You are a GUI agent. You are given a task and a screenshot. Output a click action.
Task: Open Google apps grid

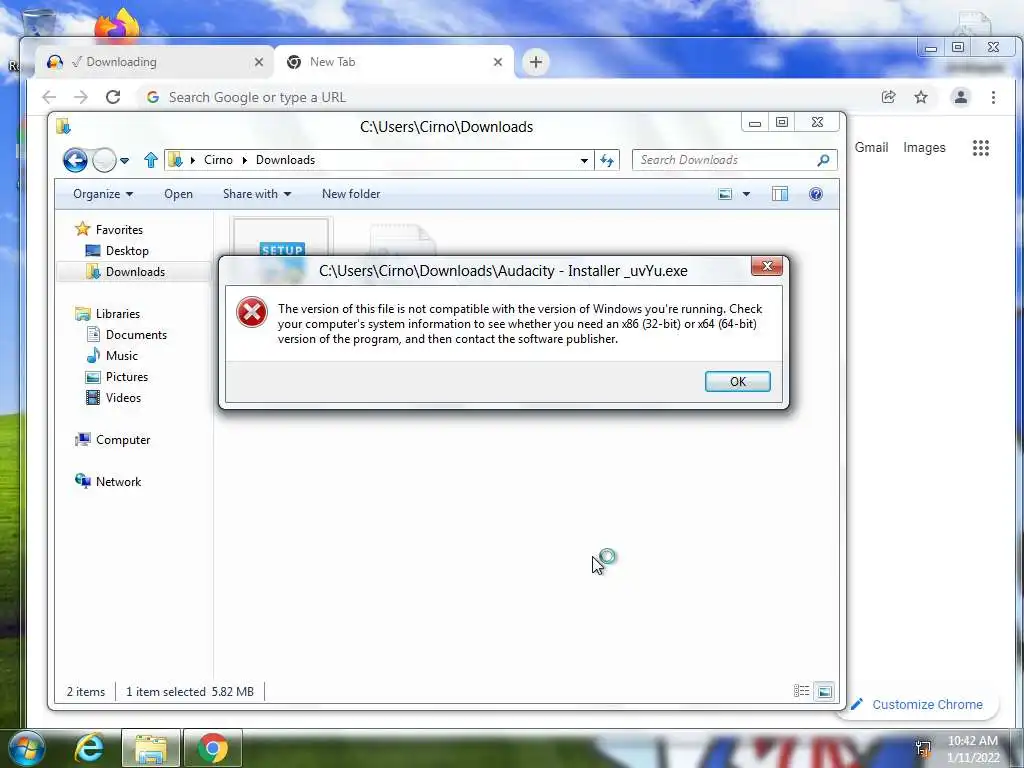[980, 148]
